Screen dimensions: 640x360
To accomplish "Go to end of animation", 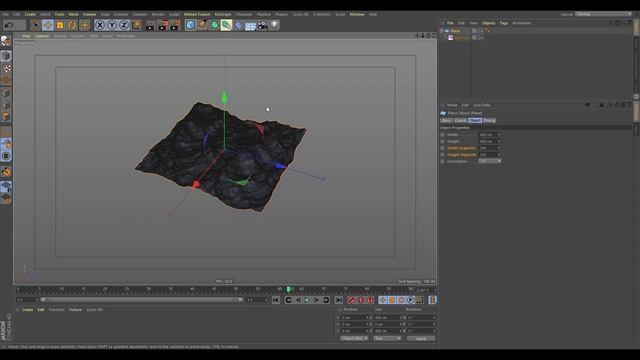I will tap(338, 300).
